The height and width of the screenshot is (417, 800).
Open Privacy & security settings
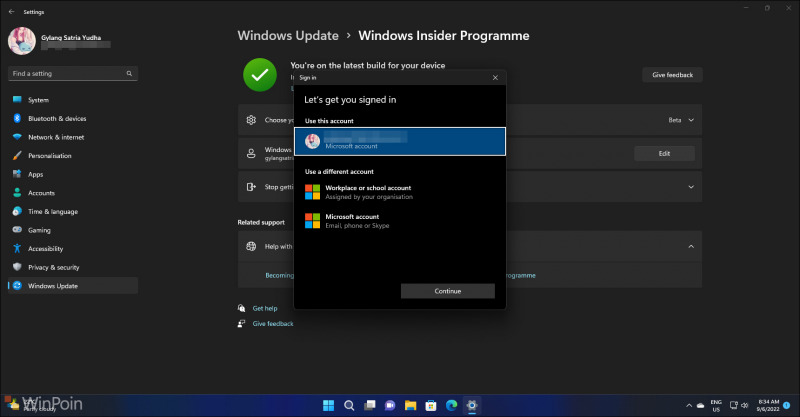coord(73,267)
